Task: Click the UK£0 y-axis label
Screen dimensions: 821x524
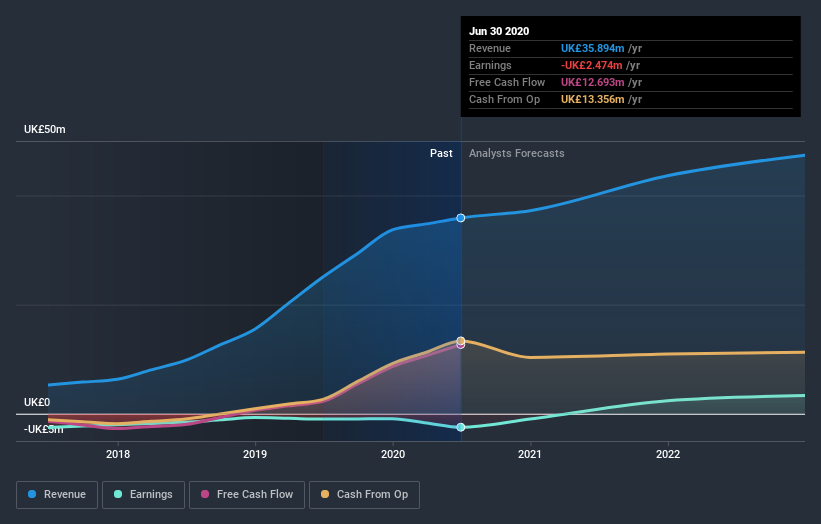Action: (37, 402)
